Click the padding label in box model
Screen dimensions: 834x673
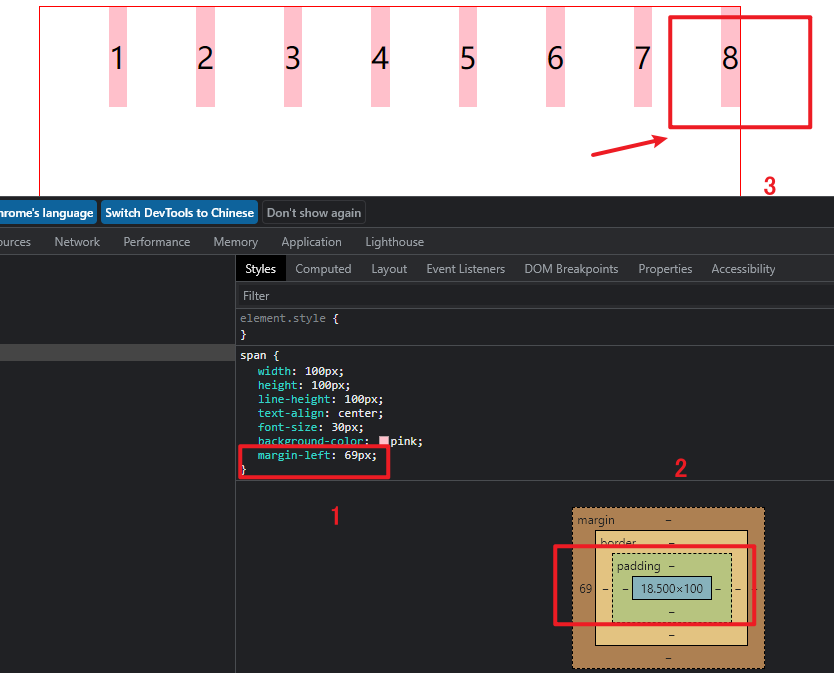(638, 566)
